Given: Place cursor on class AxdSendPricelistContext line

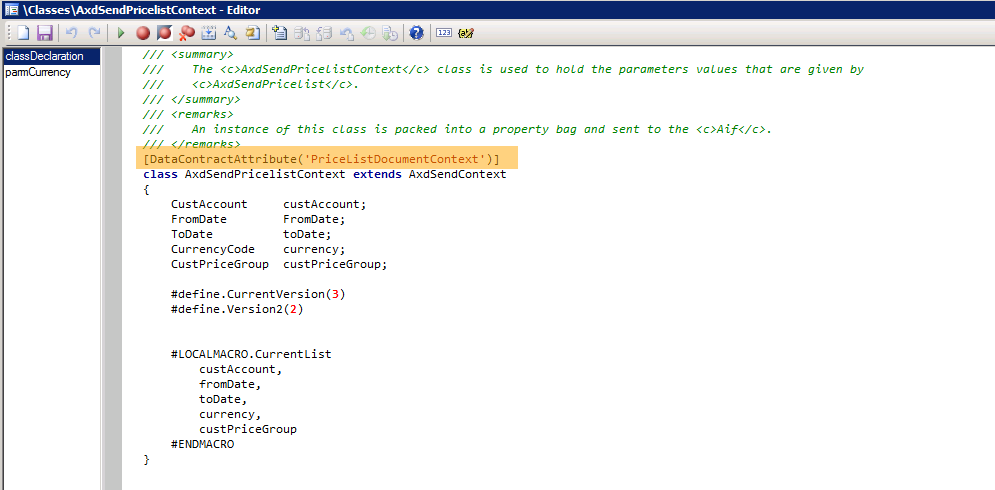Looking at the screenshot, I should [325, 175].
